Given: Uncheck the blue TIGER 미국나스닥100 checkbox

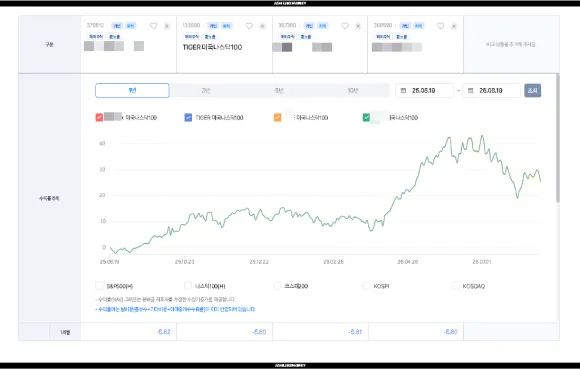Looking at the screenshot, I should tap(188, 118).
